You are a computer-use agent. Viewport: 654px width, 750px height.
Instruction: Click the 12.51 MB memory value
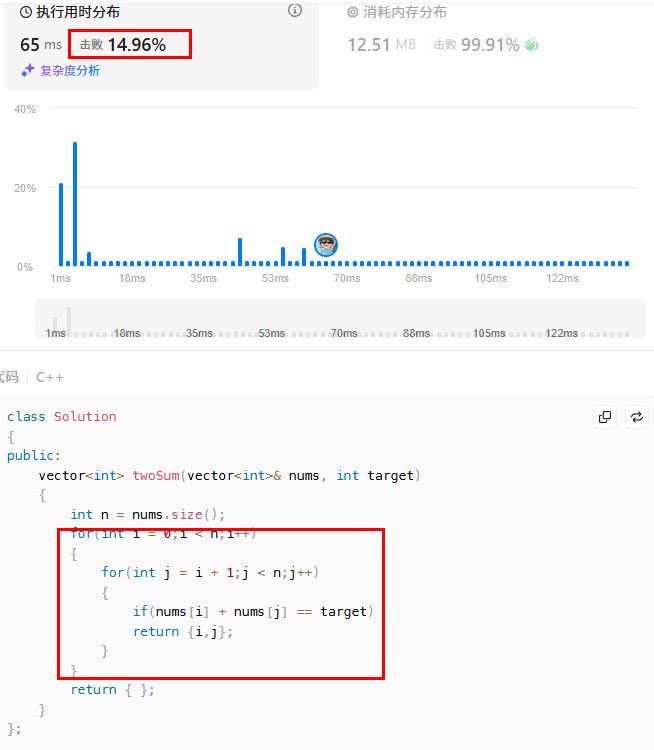381,45
